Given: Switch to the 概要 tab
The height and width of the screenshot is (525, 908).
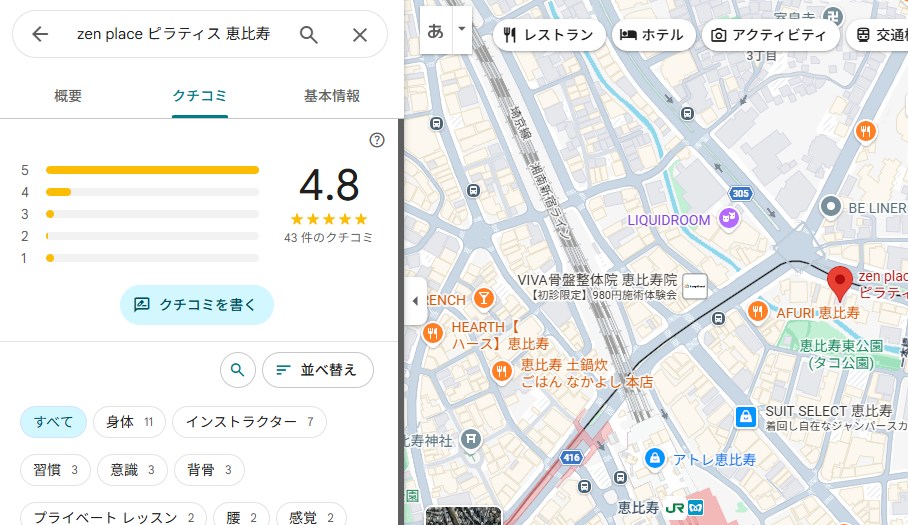Looking at the screenshot, I should point(68,96).
